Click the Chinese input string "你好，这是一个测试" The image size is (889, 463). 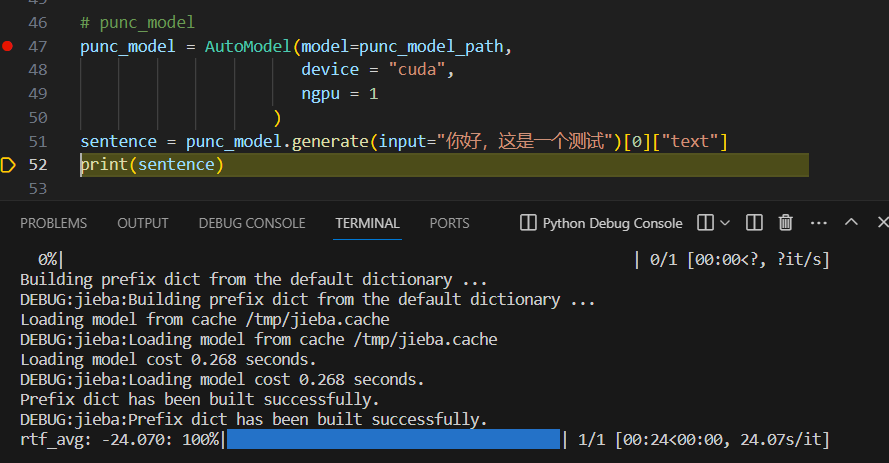coord(525,141)
